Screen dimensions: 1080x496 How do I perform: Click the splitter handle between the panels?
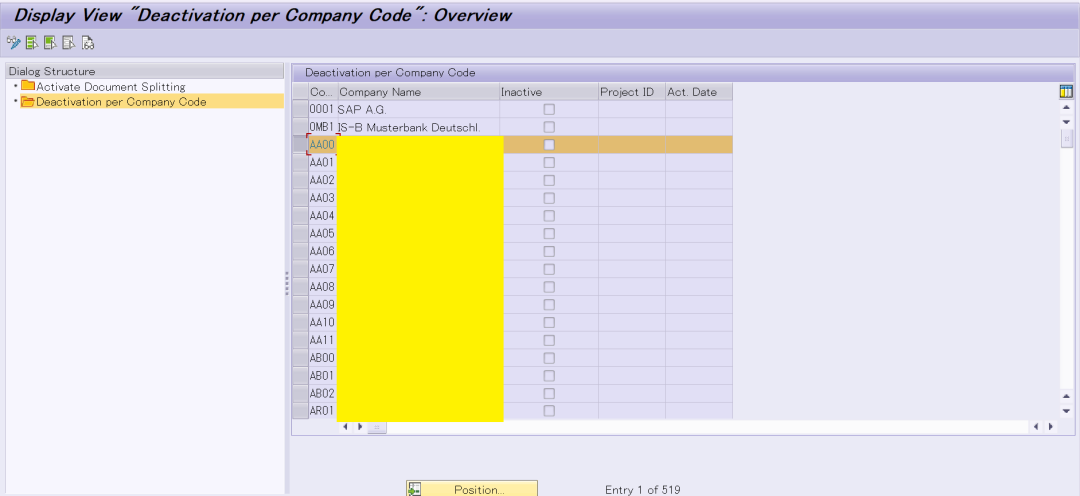pos(287,284)
